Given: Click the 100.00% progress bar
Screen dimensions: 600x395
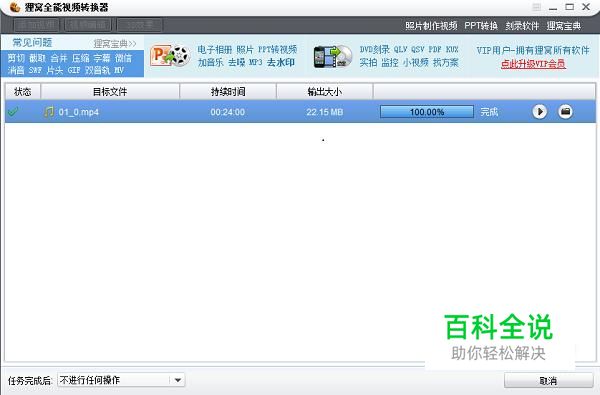Looking at the screenshot, I should (427, 112).
